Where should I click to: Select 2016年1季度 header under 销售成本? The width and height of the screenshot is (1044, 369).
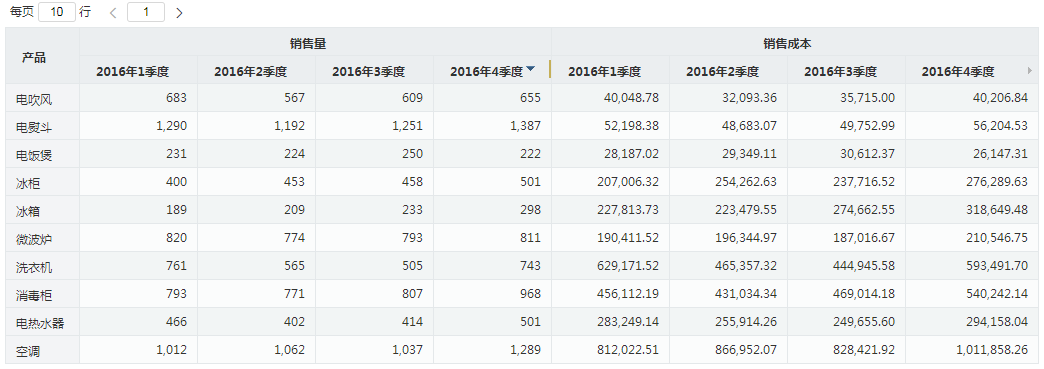click(604, 72)
